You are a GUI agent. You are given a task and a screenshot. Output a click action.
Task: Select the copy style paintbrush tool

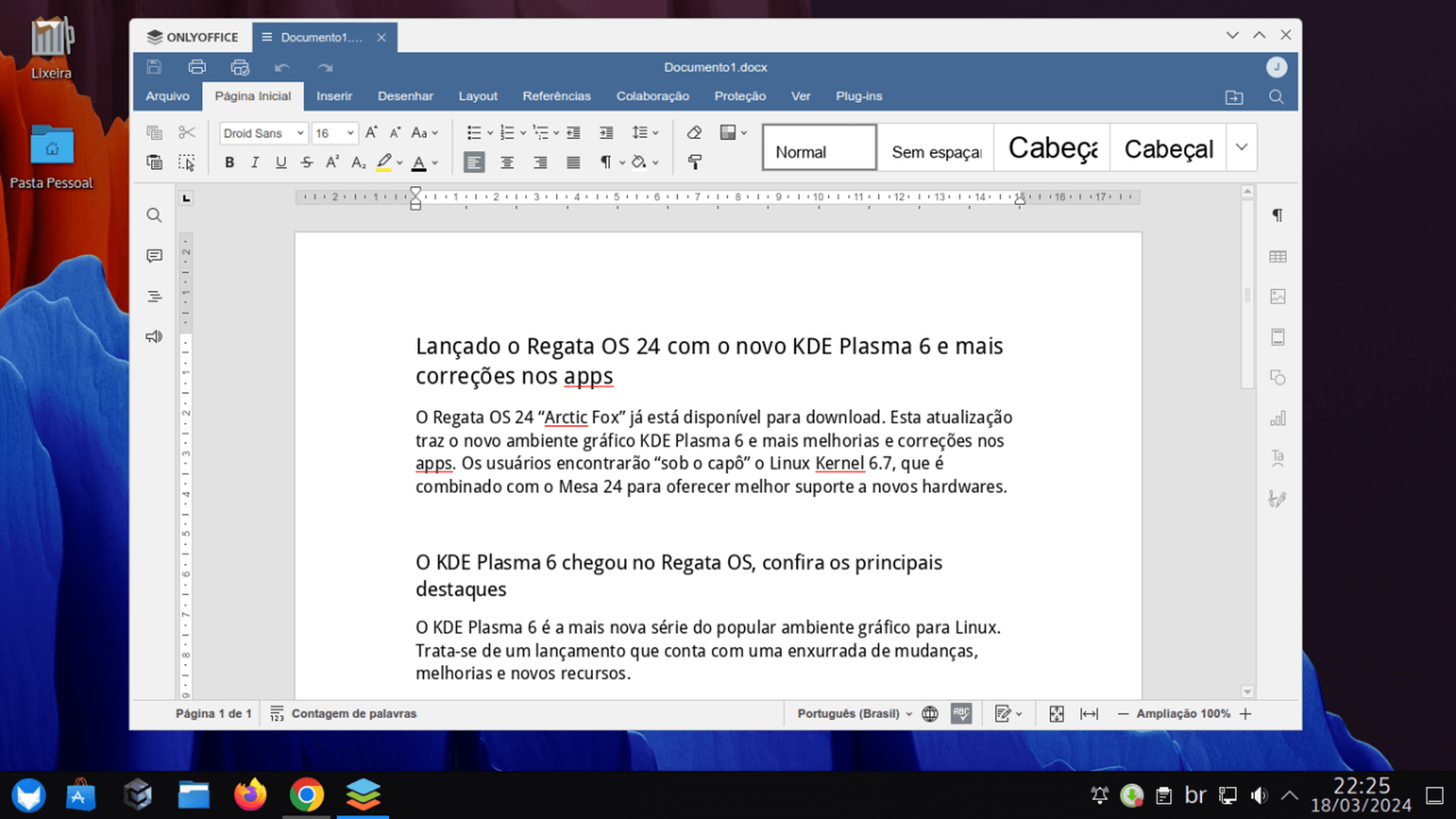click(x=695, y=162)
